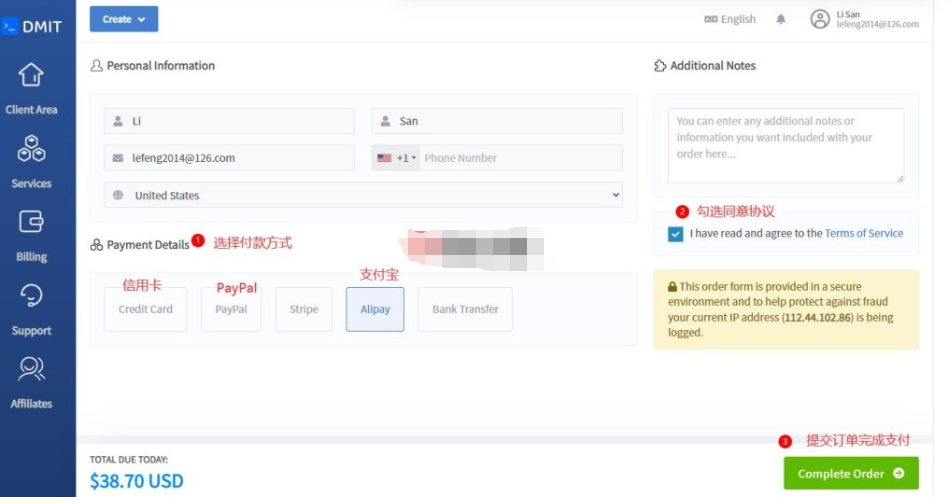Choose PayPal payment option
Screen dimensions: 952x504
pyautogui.click(x=231, y=310)
